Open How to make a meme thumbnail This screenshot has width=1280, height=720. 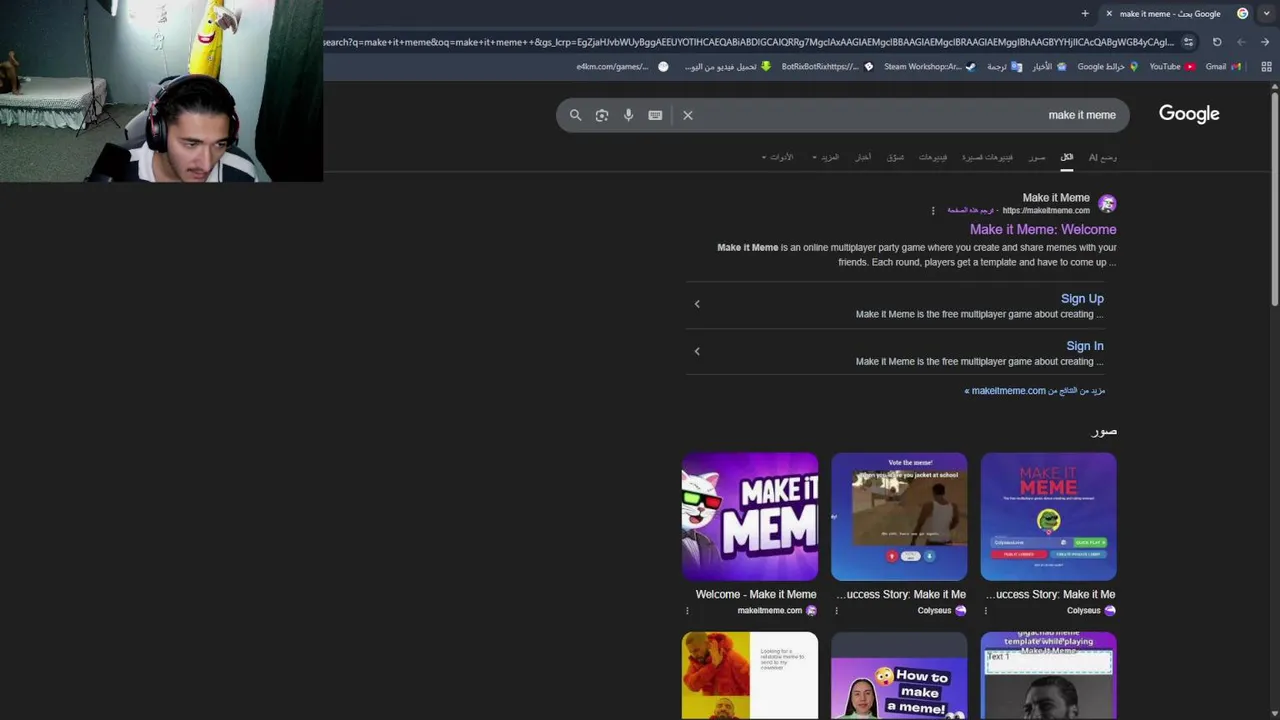click(899, 675)
